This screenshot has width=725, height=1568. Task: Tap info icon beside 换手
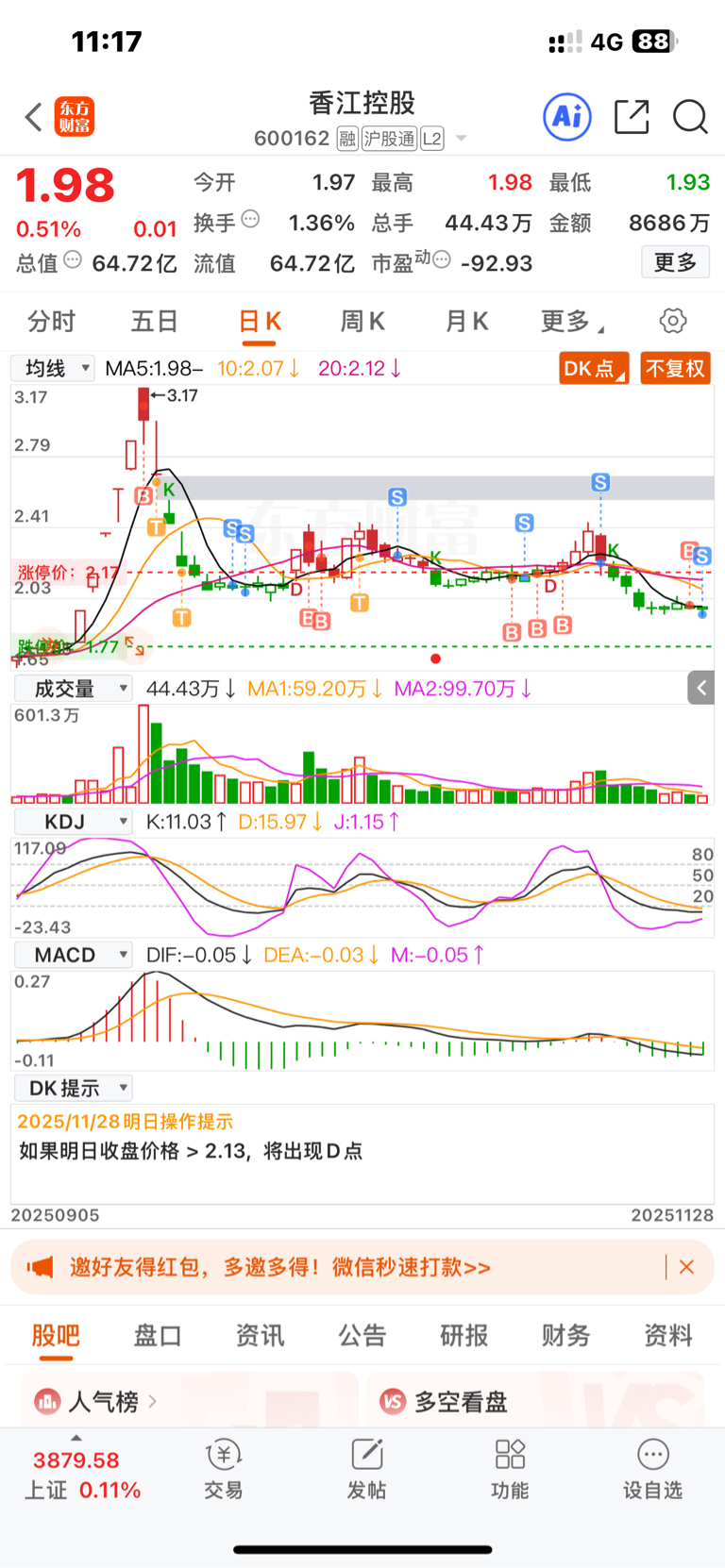[x=250, y=219]
